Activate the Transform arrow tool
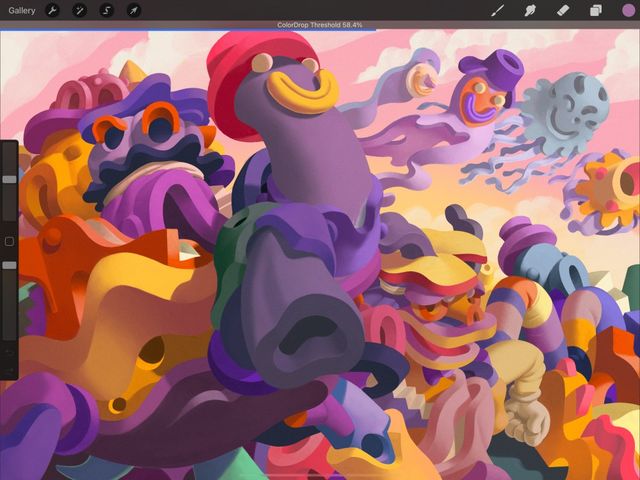The height and width of the screenshot is (480, 640). 134,11
